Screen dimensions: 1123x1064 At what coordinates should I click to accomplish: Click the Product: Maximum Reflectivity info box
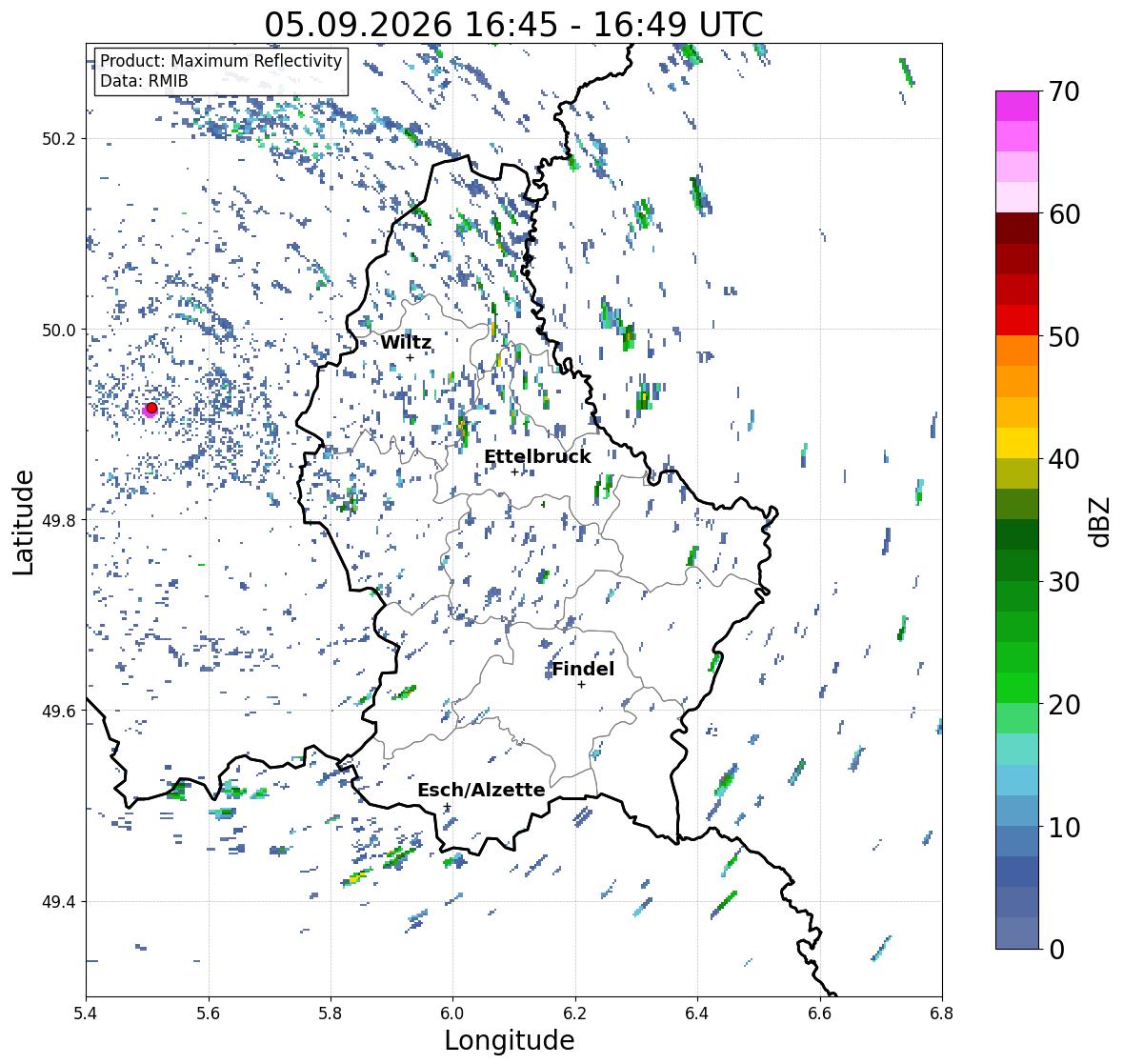point(221,70)
